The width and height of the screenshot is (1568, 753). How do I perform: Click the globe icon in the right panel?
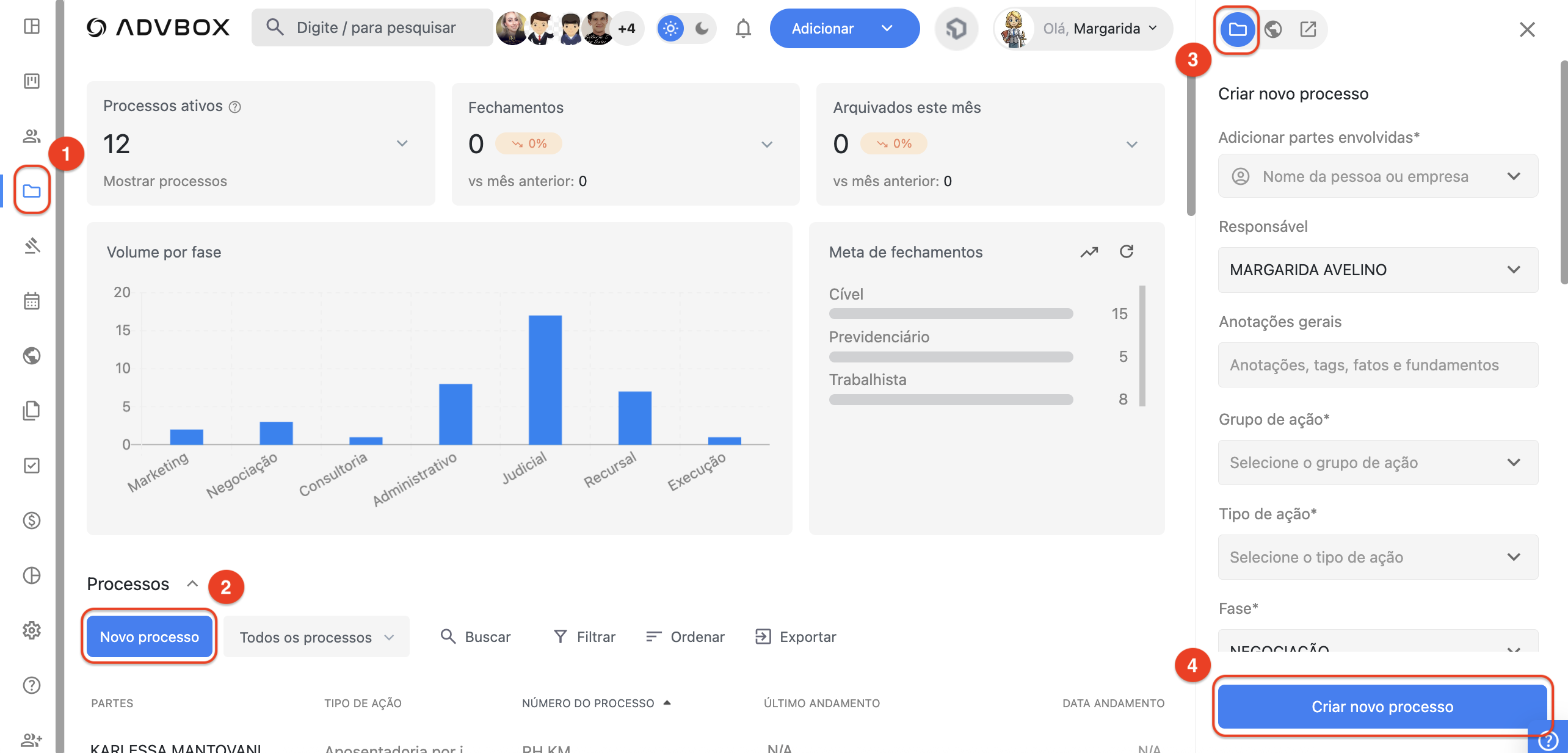coord(1273,29)
